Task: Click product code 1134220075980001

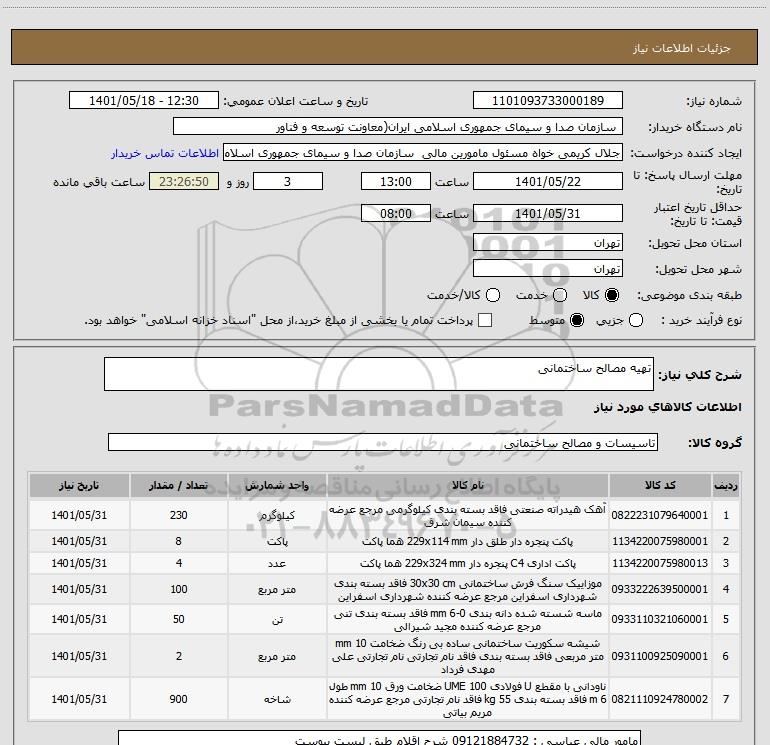Action: point(660,541)
